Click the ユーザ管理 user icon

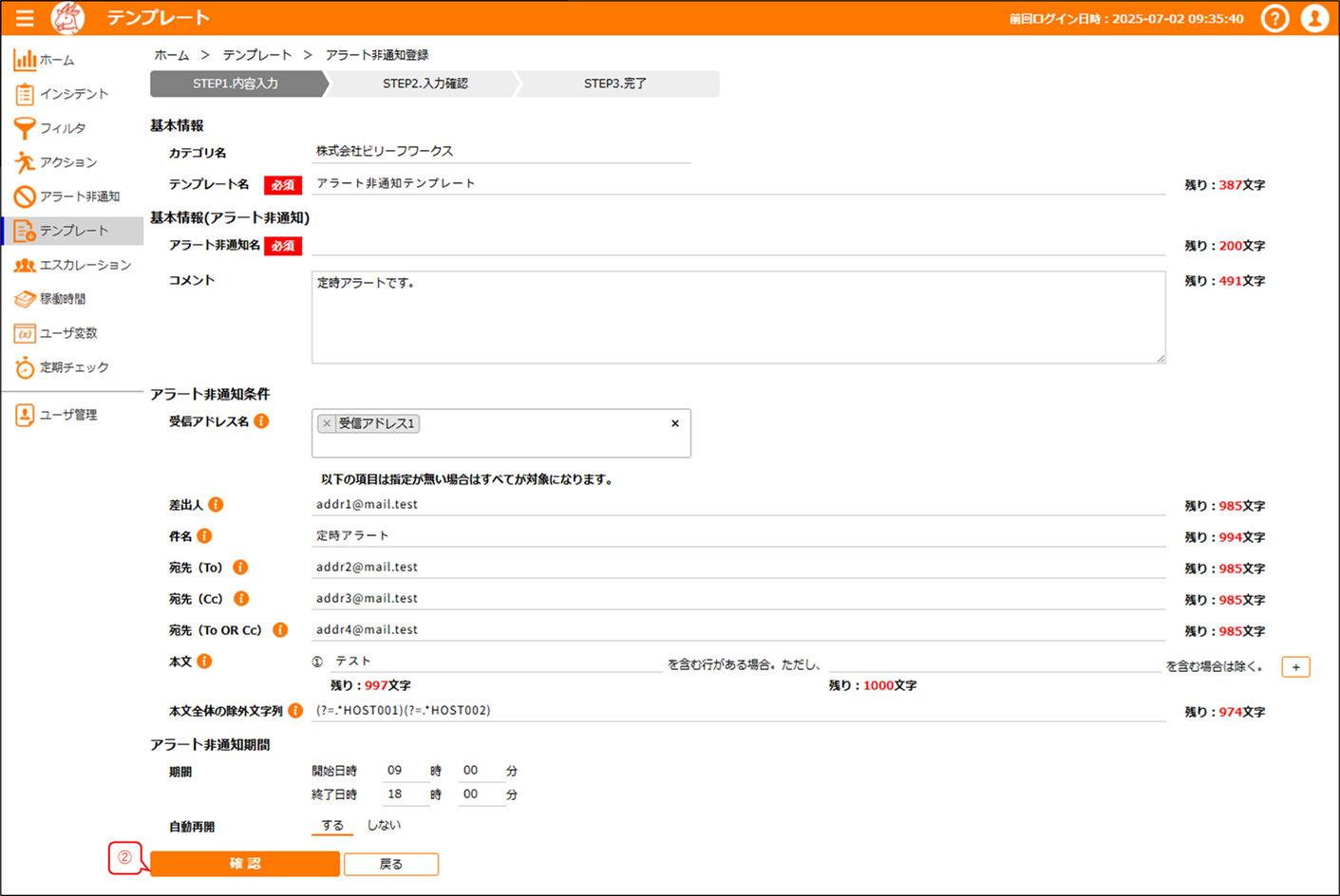[x=25, y=415]
